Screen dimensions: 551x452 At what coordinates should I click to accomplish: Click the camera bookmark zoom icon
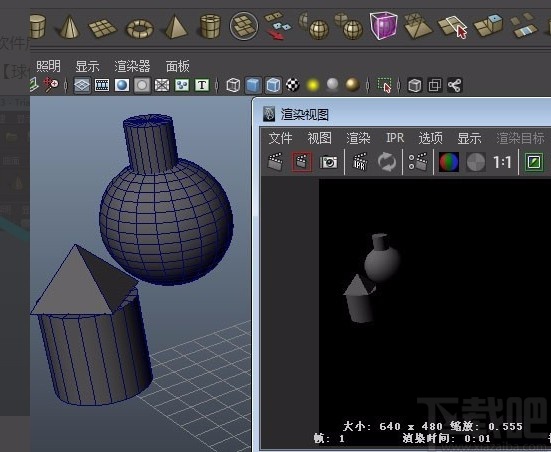point(51,85)
